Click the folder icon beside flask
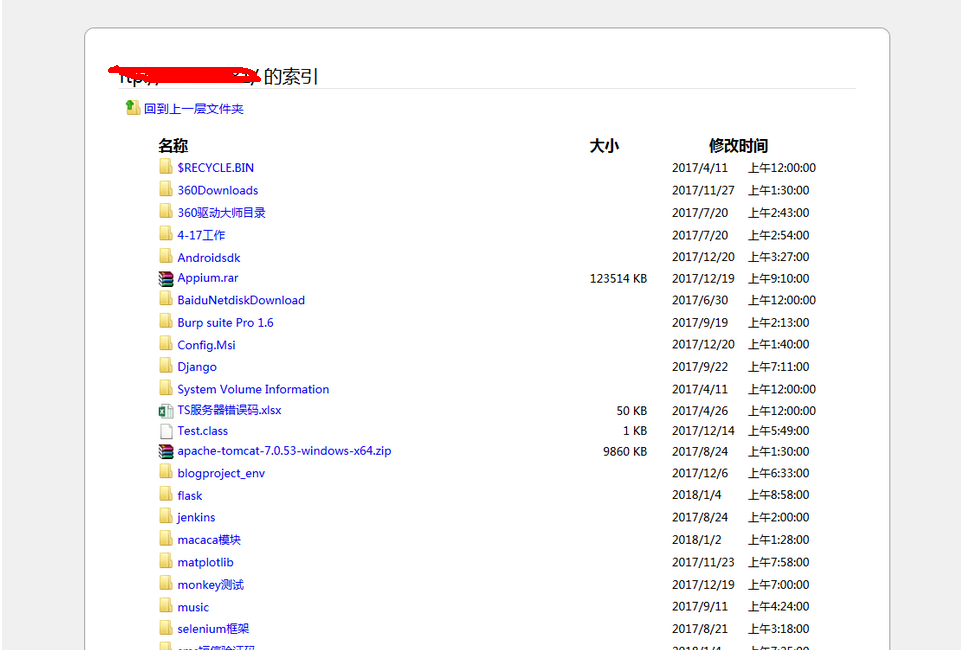 tap(165, 494)
